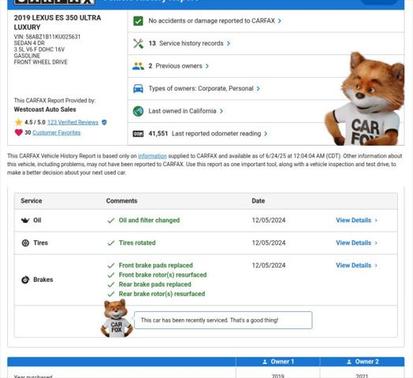Open View Details for the Oil service
Image resolution: width=413 pixels, height=378 pixels.
pyautogui.click(x=356, y=220)
